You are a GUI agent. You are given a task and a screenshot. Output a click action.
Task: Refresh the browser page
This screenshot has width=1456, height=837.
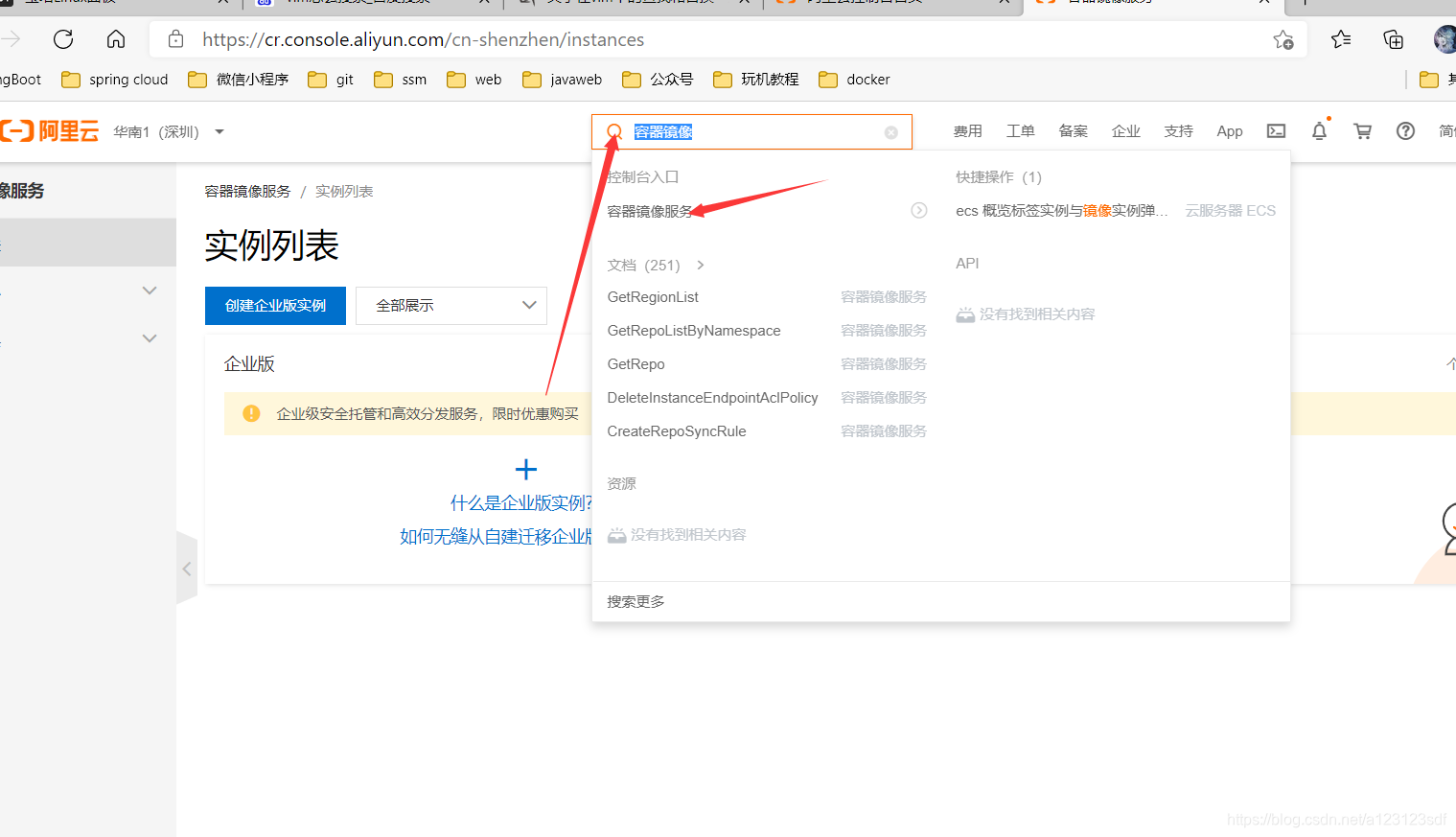click(x=63, y=39)
